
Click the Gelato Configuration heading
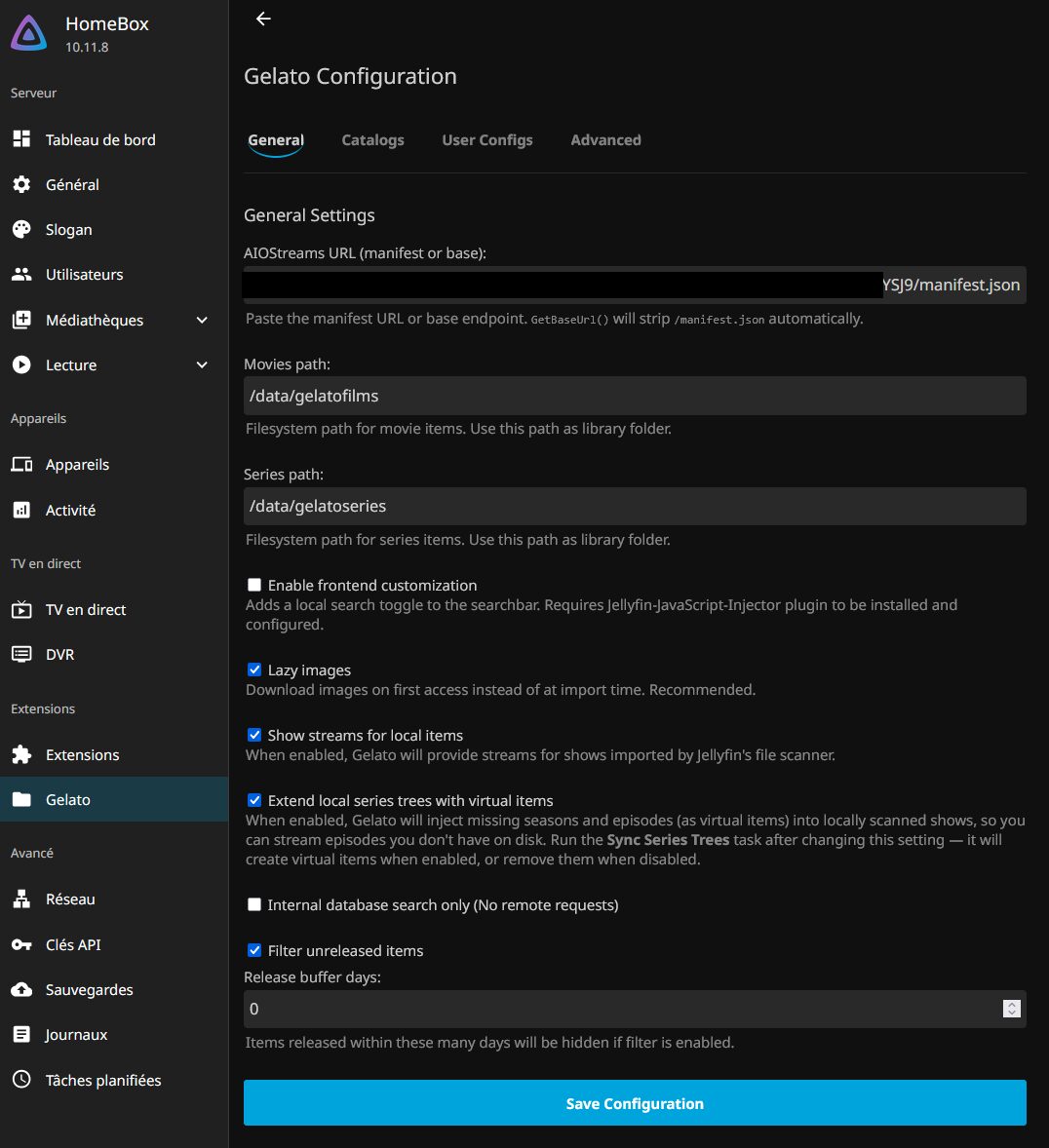pos(350,76)
